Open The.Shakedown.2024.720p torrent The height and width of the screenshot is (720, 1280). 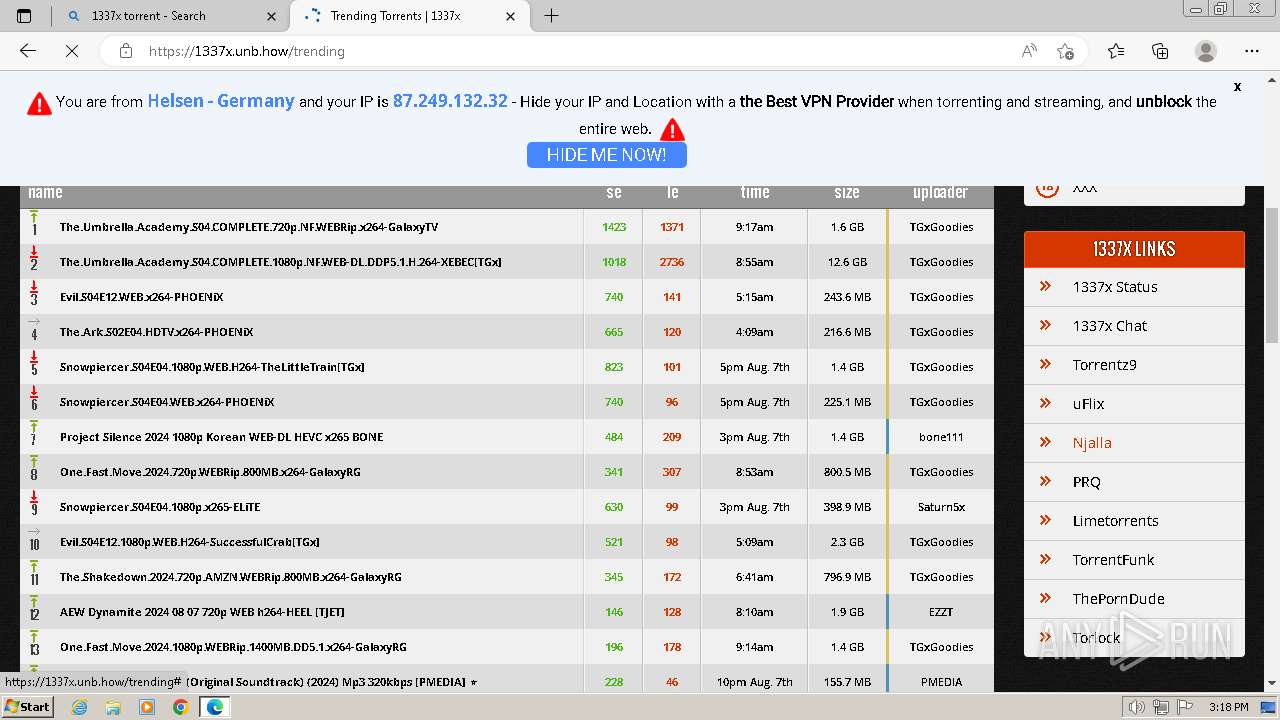[231, 577]
